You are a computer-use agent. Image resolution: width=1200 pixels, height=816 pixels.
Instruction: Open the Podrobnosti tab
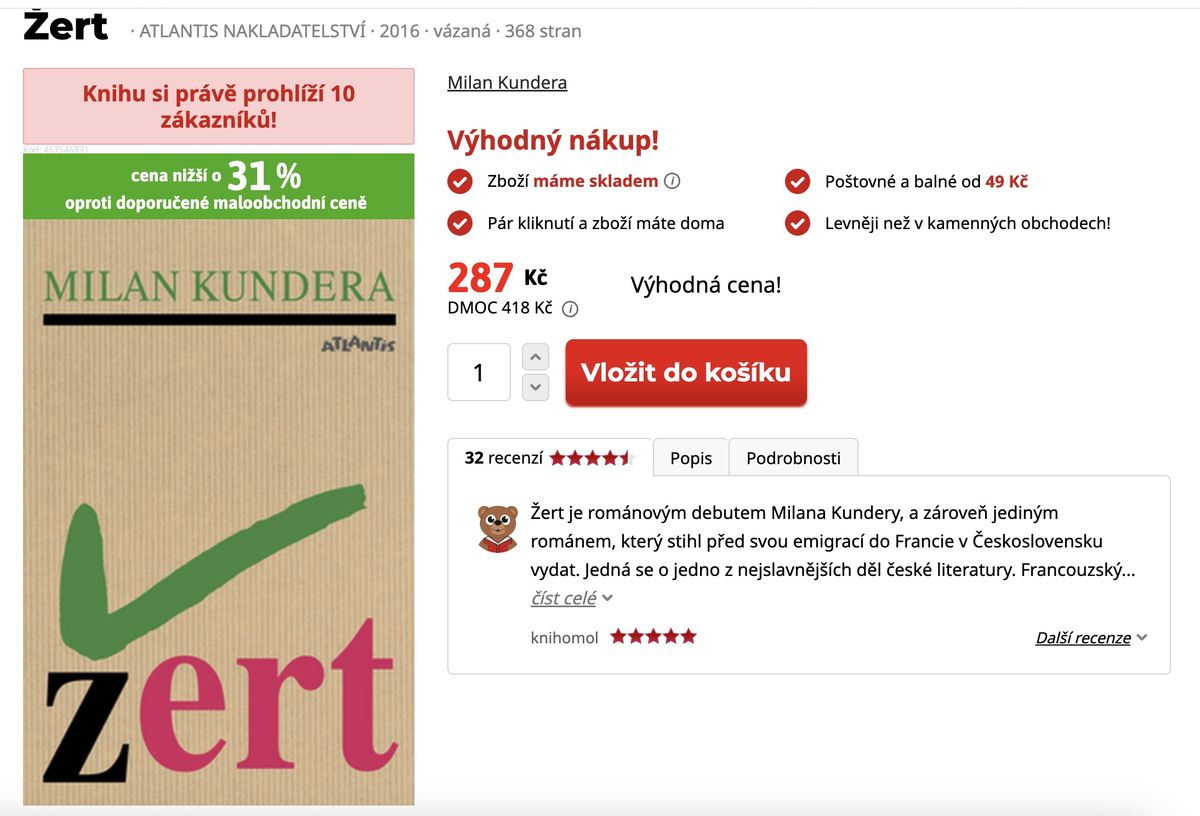(794, 458)
